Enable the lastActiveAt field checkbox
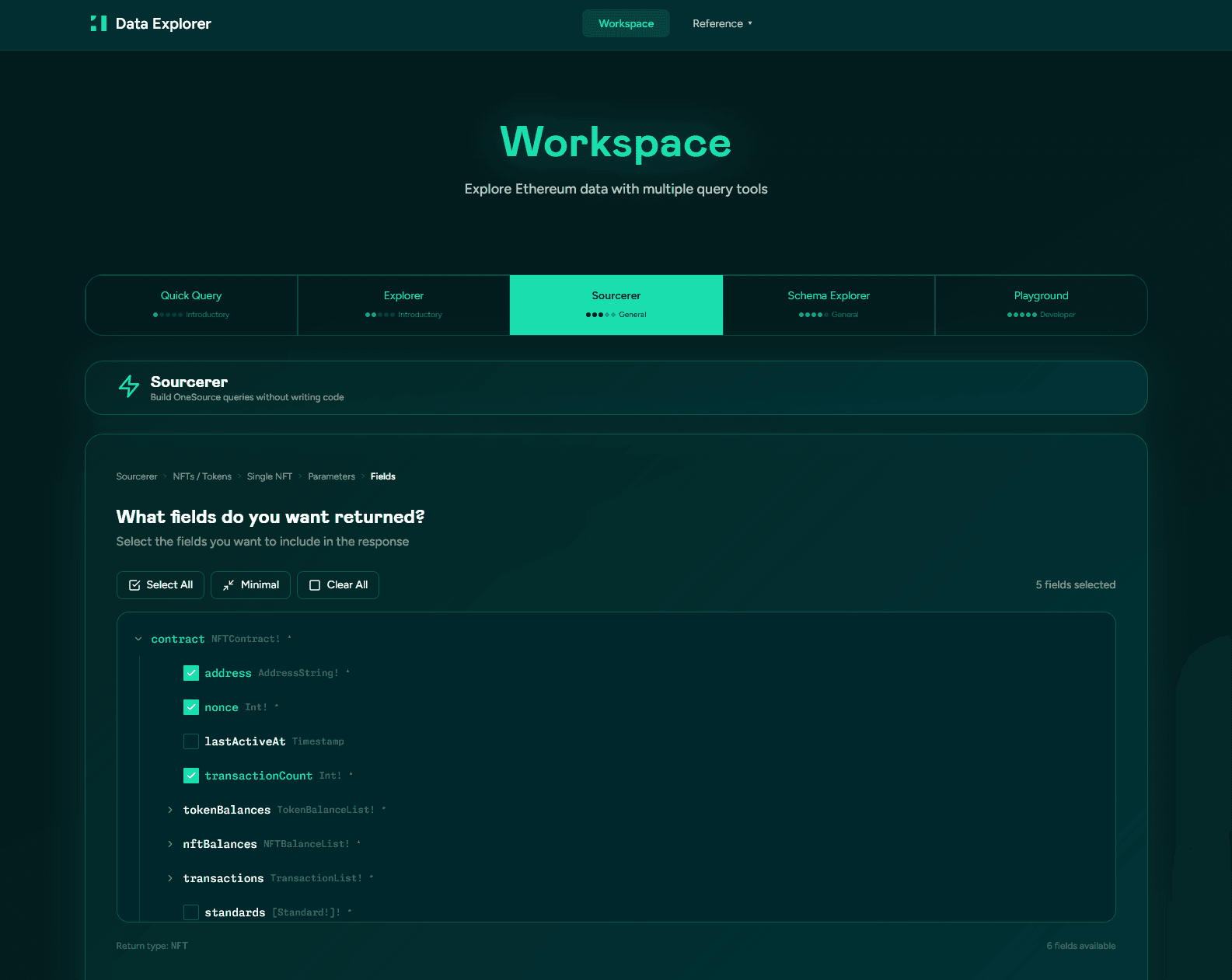 [x=191, y=741]
